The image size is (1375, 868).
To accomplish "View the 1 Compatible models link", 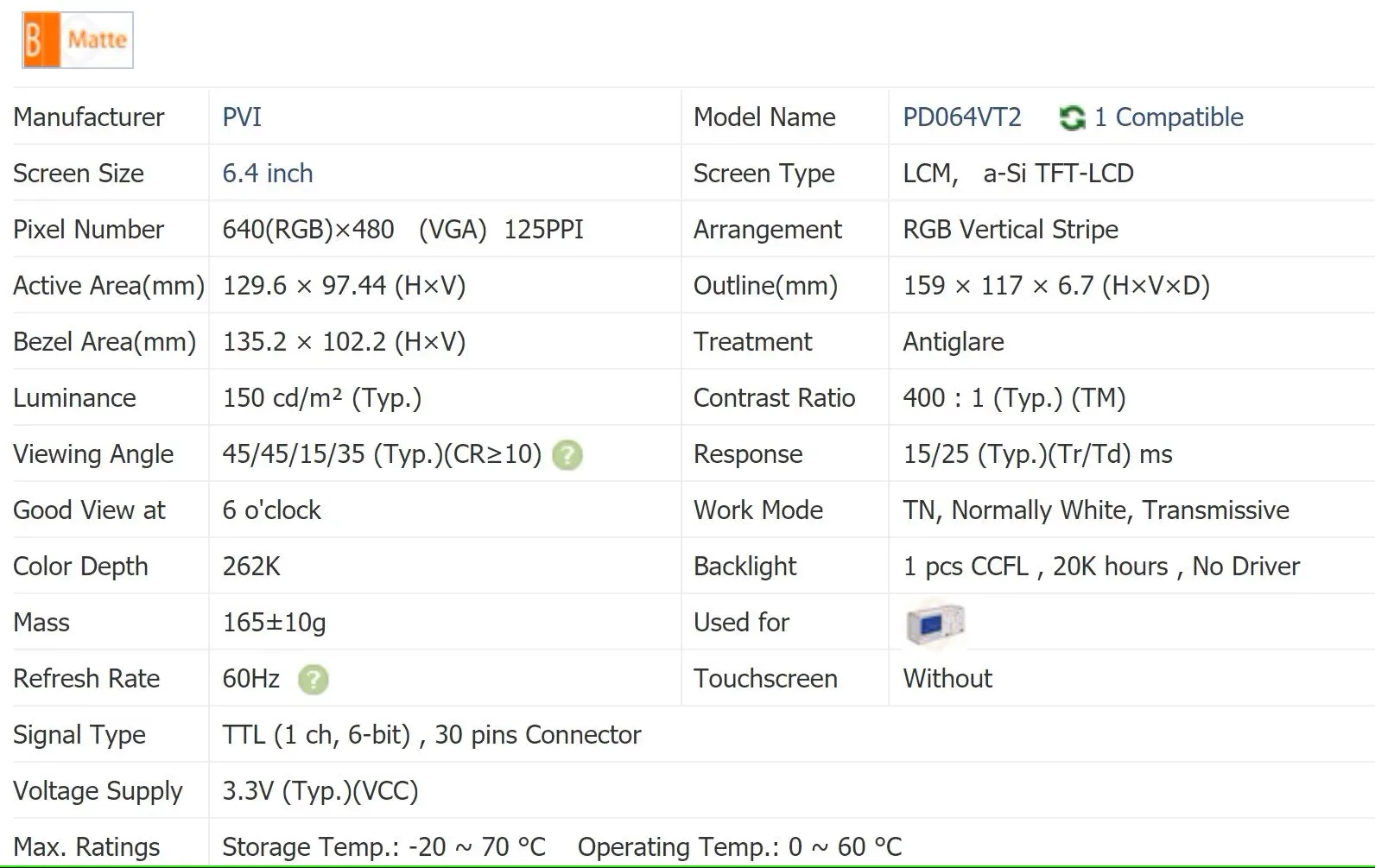I will coord(1169,117).
